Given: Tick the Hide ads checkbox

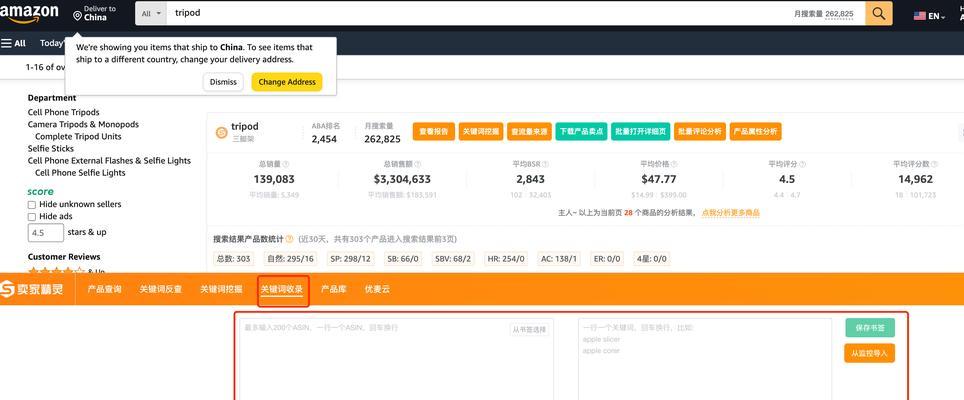Looking at the screenshot, I should pyautogui.click(x=32, y=217).
